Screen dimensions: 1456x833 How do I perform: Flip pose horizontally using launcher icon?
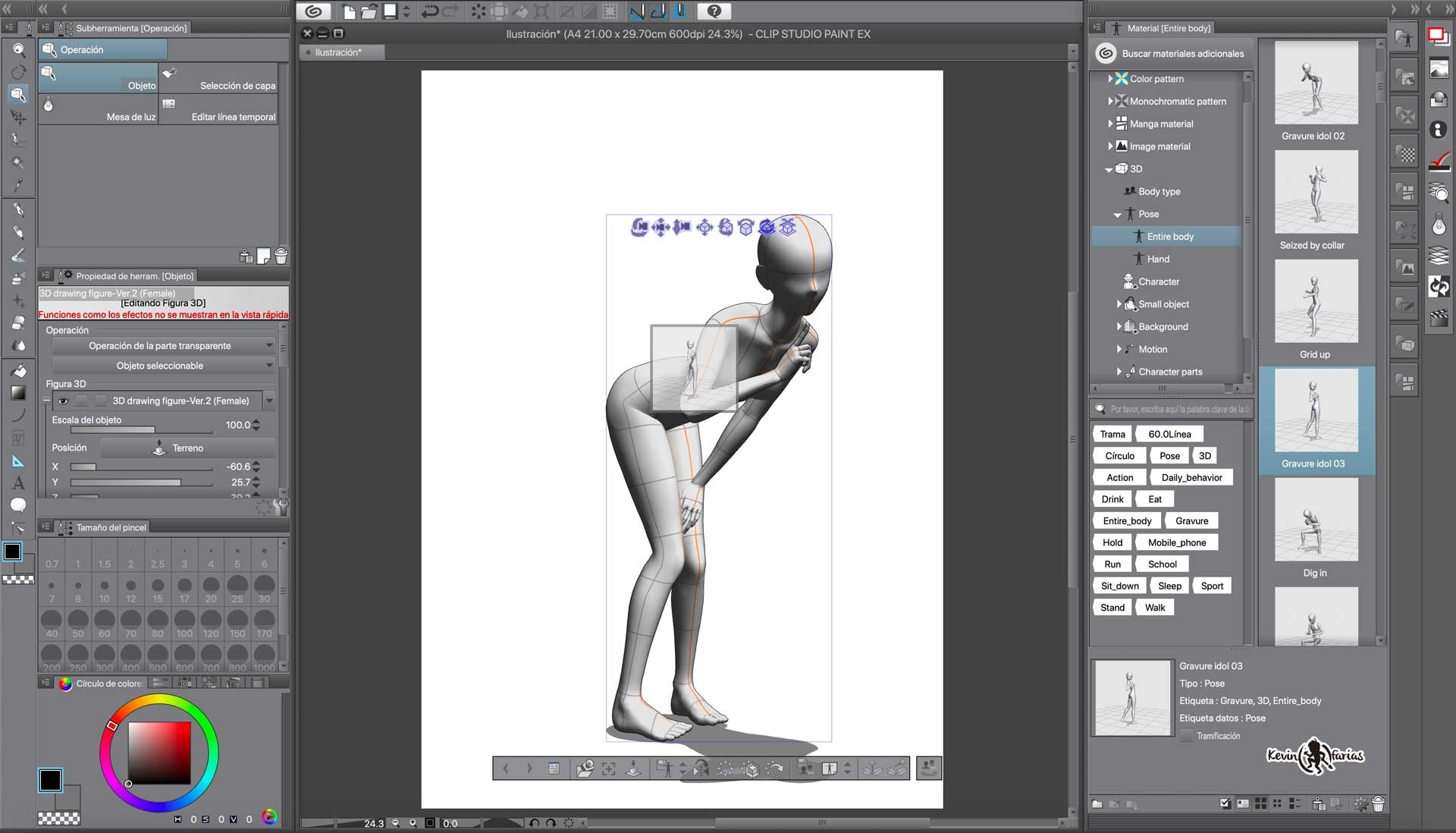(701, 769)
